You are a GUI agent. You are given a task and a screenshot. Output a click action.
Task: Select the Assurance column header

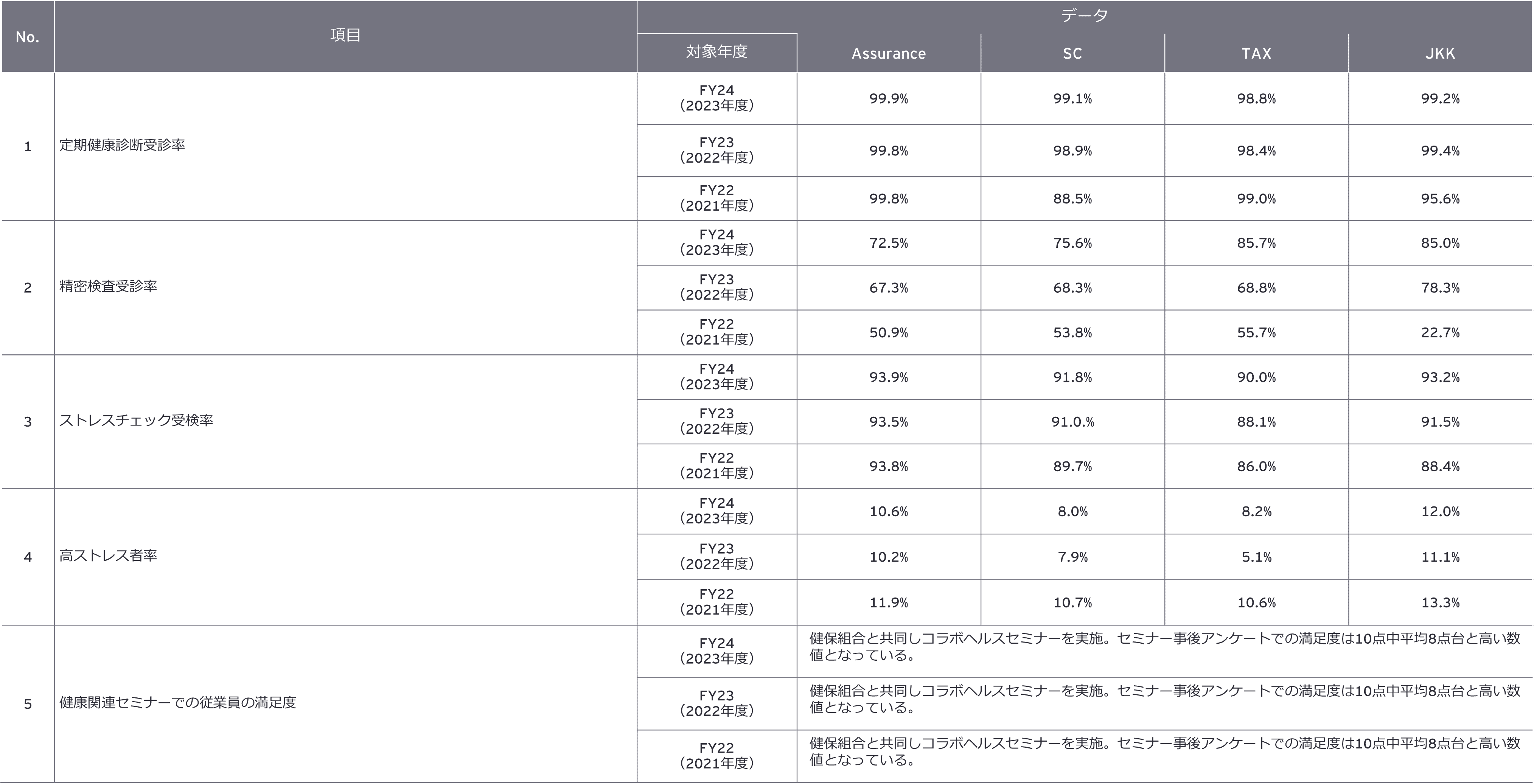(889, 54)
